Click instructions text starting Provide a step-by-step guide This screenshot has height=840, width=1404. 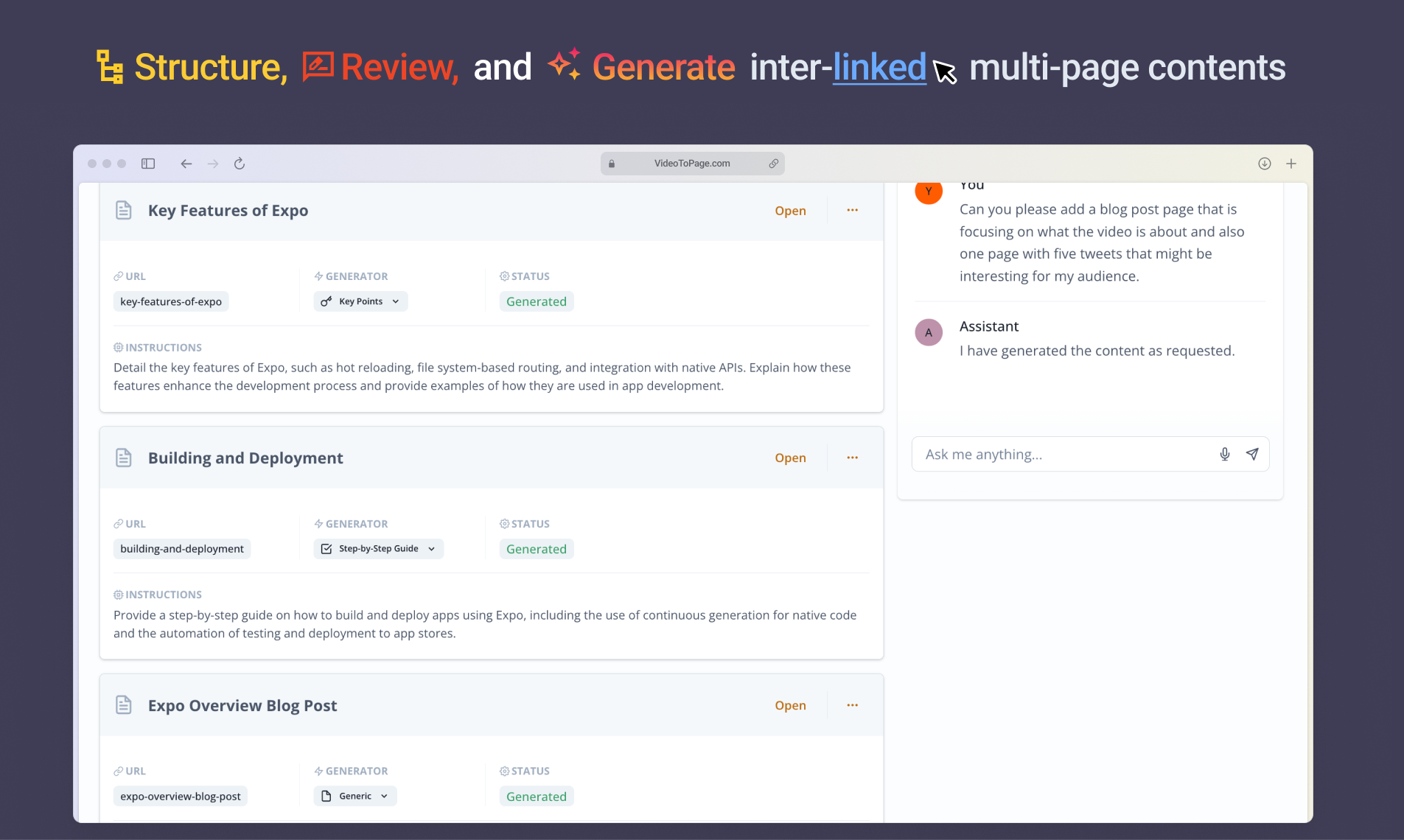(485, 624)
